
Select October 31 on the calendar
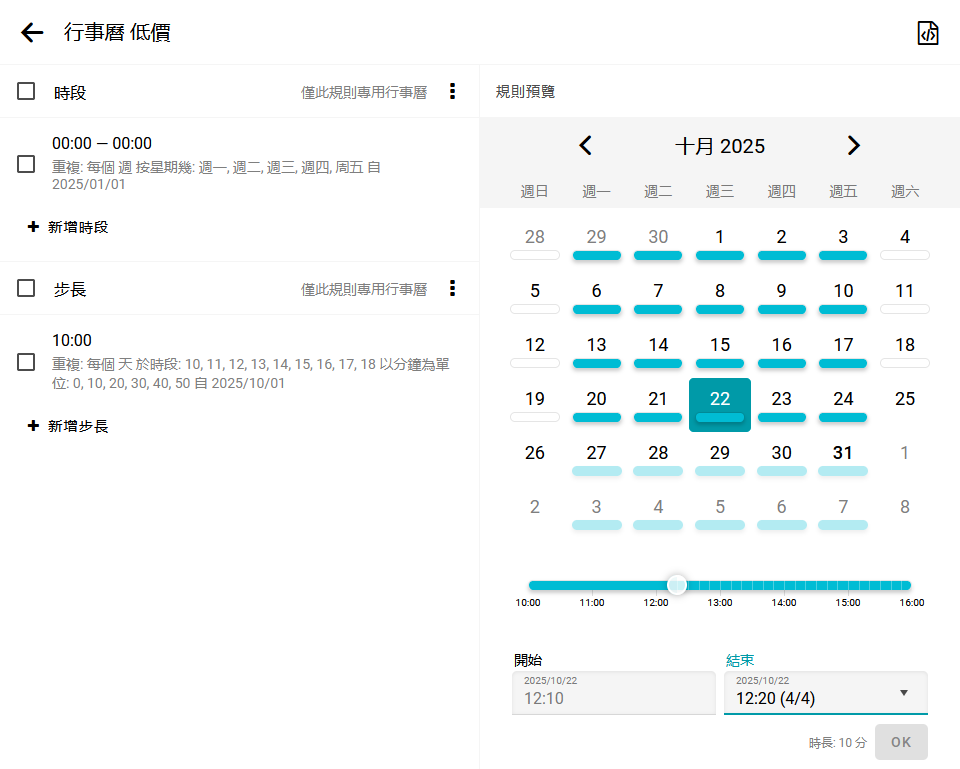pyautogui.click(x=843, y=453)
